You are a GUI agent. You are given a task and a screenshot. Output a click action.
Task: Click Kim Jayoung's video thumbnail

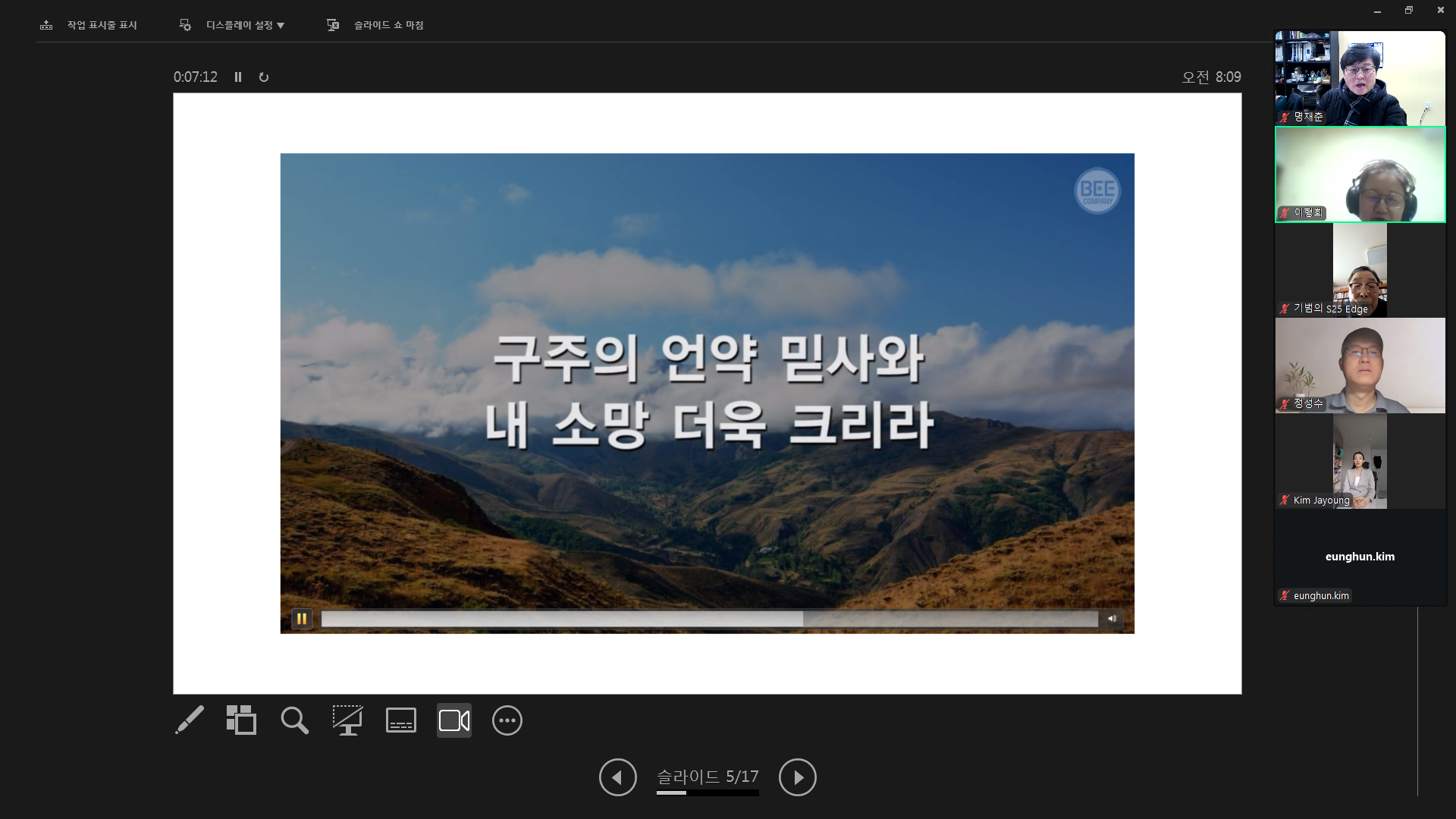tap(1360, 461)
